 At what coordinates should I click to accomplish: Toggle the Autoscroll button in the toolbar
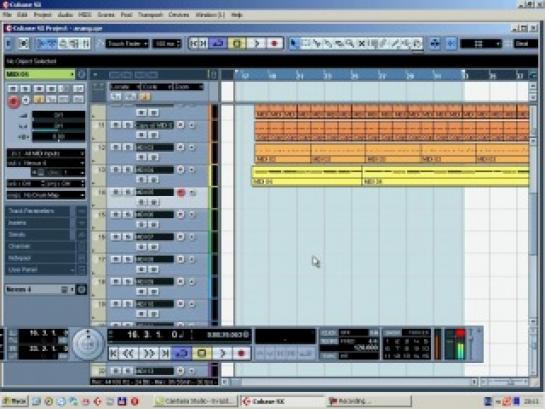coord(435,44)
